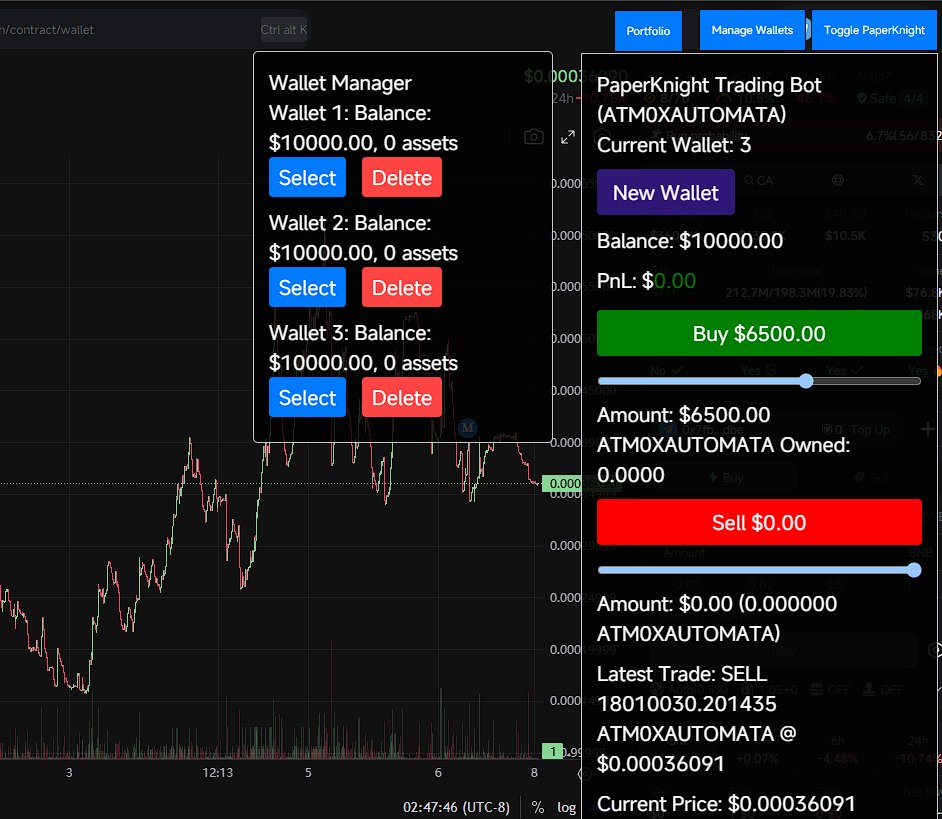Image resolution: width=942 pixels, height=819 pixels.
Task: Open chart timezone 02:47:46 (UTC-8)
Action: 456,807
